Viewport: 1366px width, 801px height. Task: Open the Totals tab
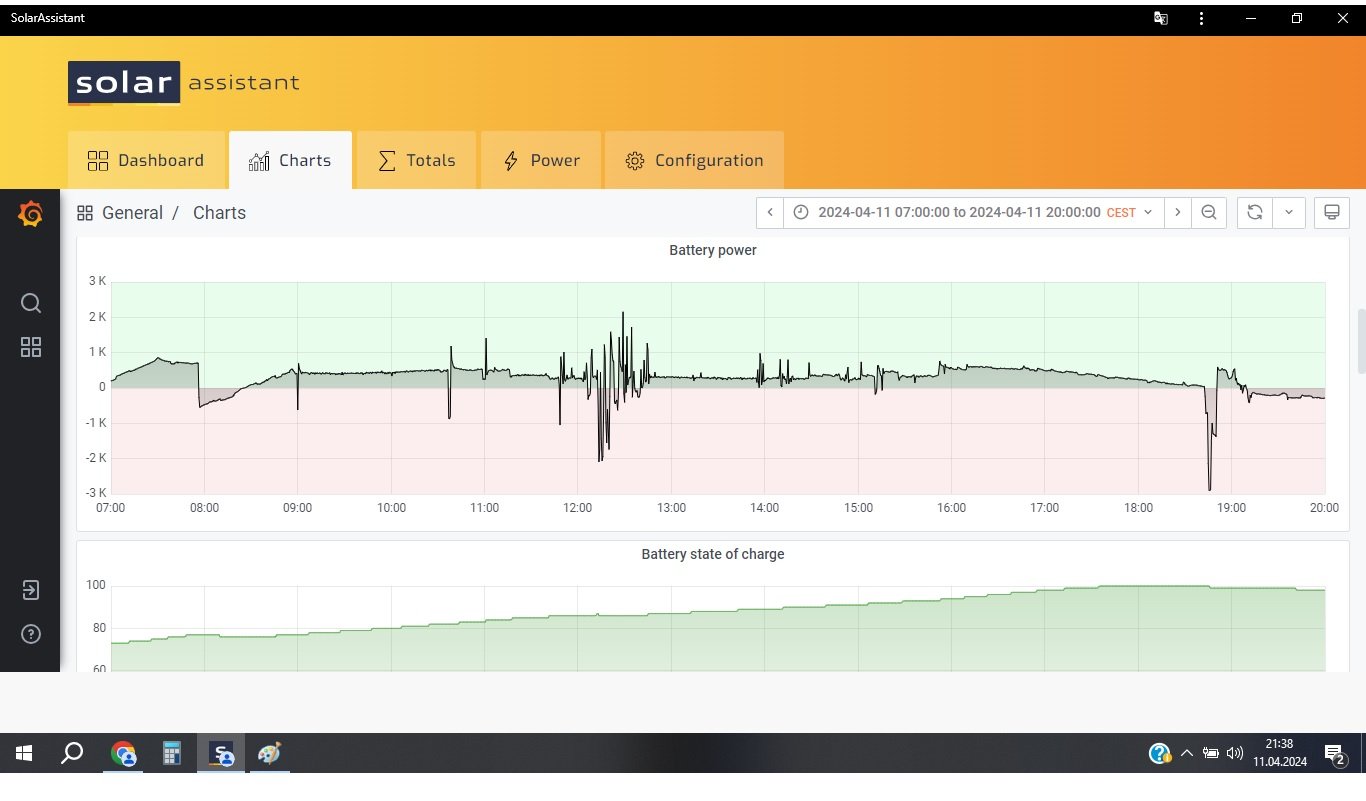[416, 160]
